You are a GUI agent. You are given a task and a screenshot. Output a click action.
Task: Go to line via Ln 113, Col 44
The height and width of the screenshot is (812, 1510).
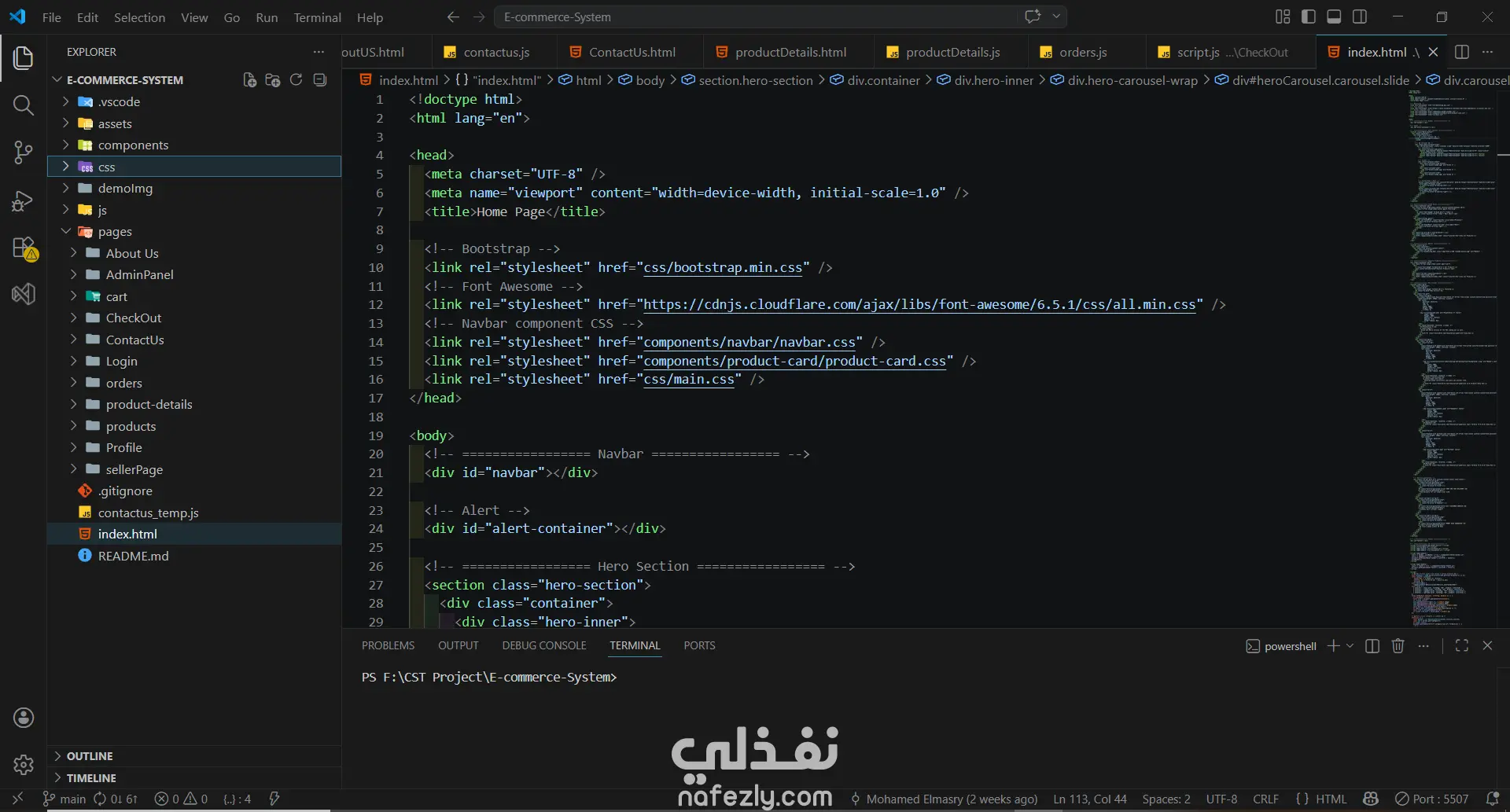(1090, 799)
